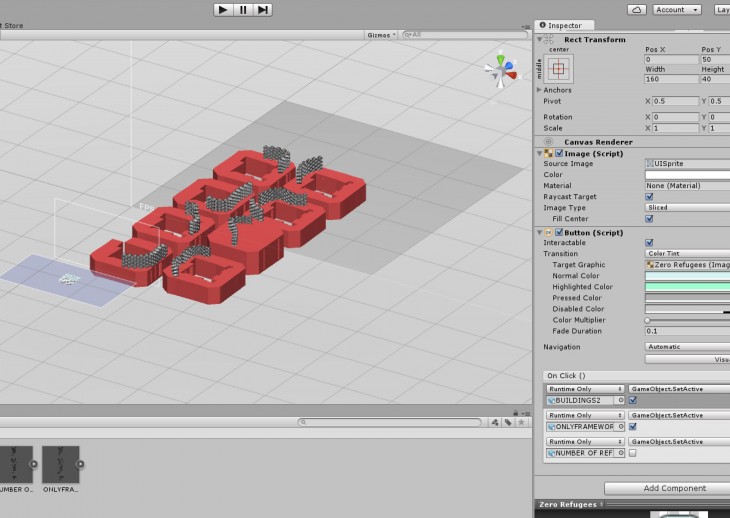
Task: Enable the NUMBER OF REF SetActive checkbox
Action: pos(632,453)
